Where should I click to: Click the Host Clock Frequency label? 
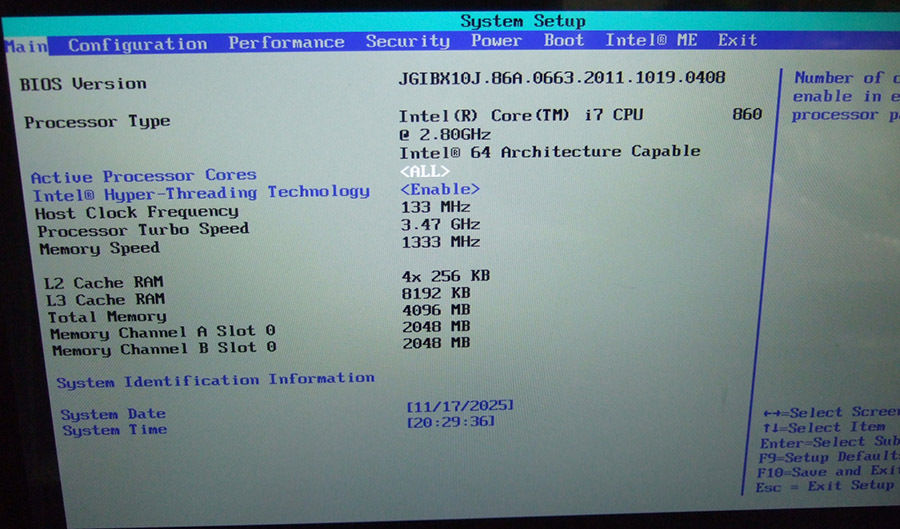(x=137, y=212)
